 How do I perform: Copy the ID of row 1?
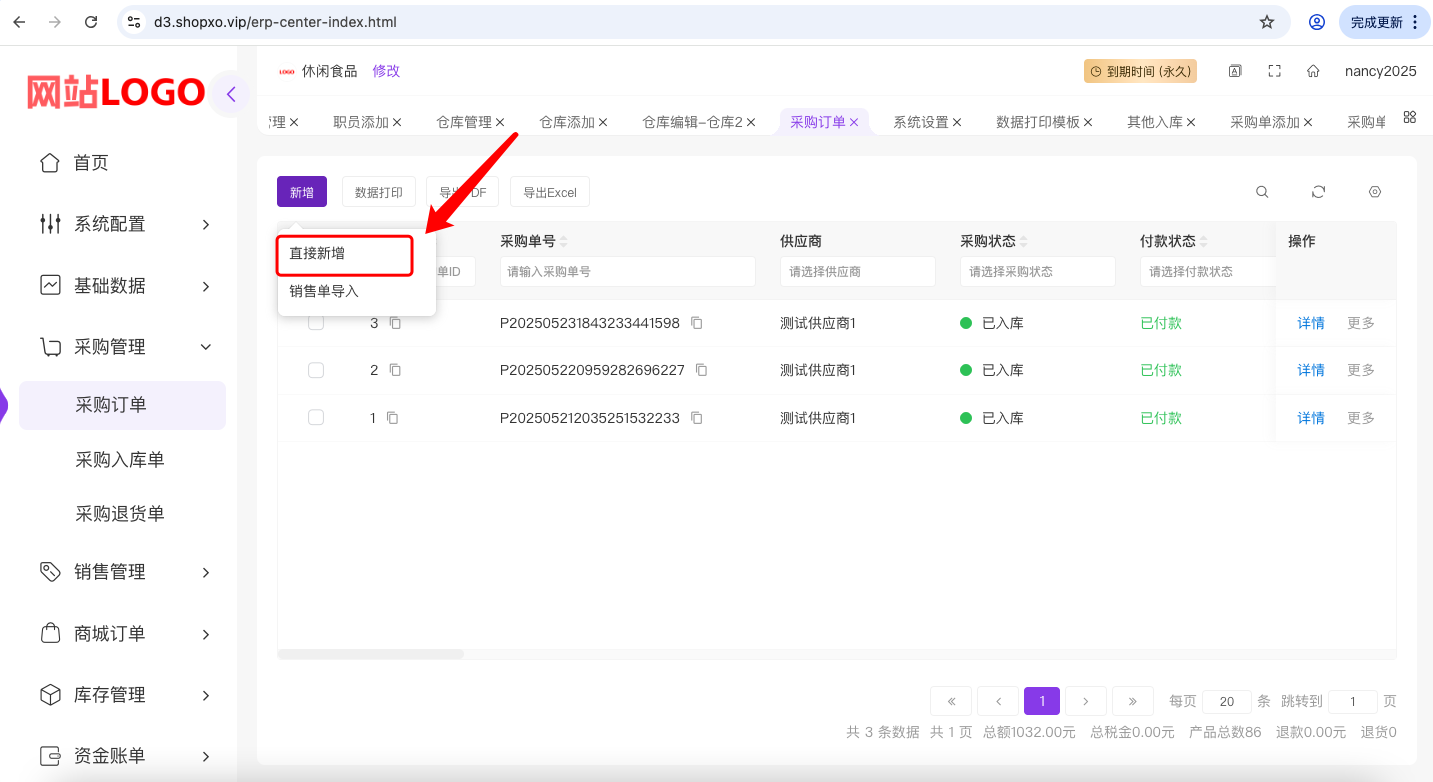tap(392, 418)
